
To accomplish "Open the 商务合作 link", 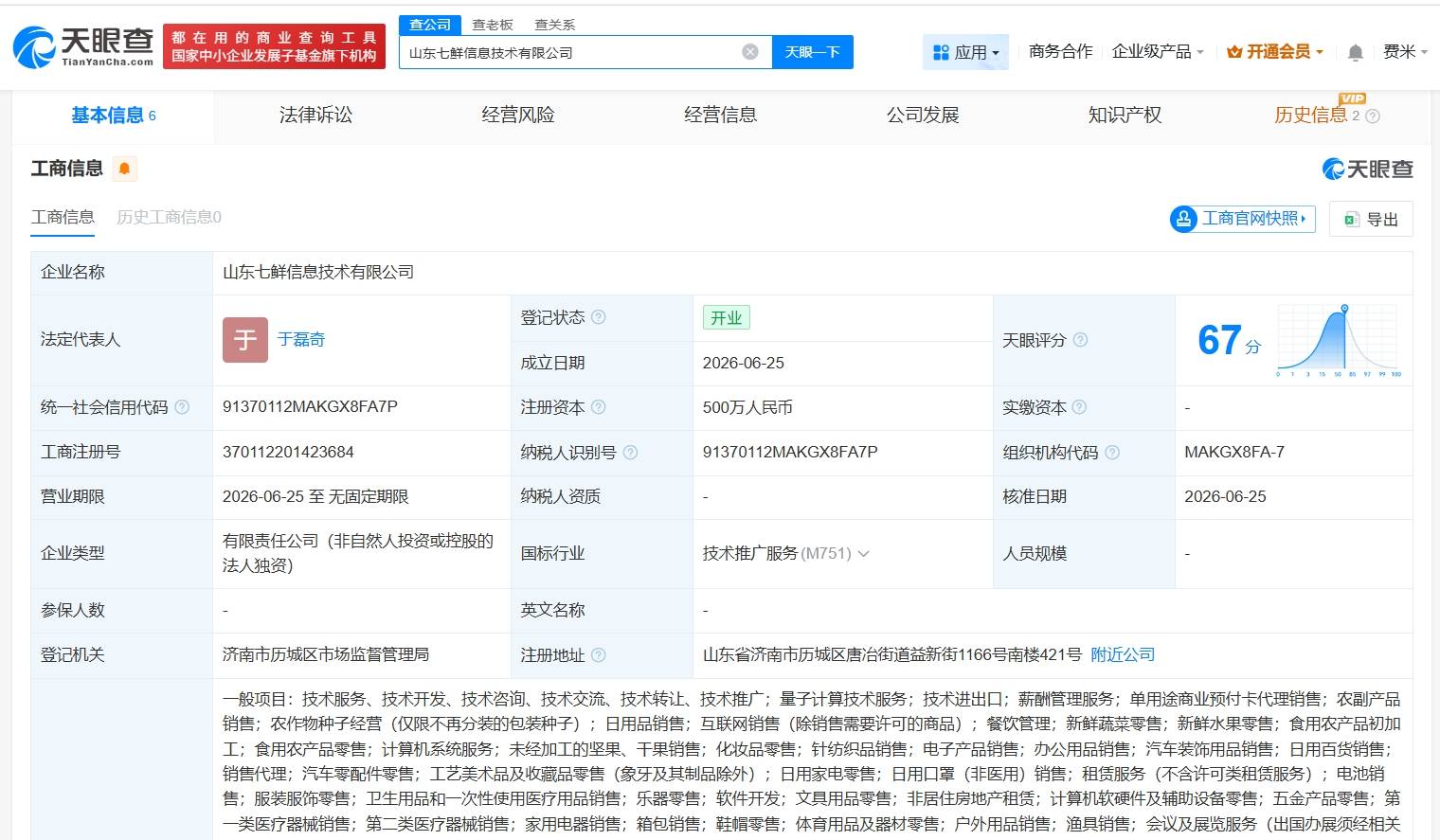I will 1060,52.
